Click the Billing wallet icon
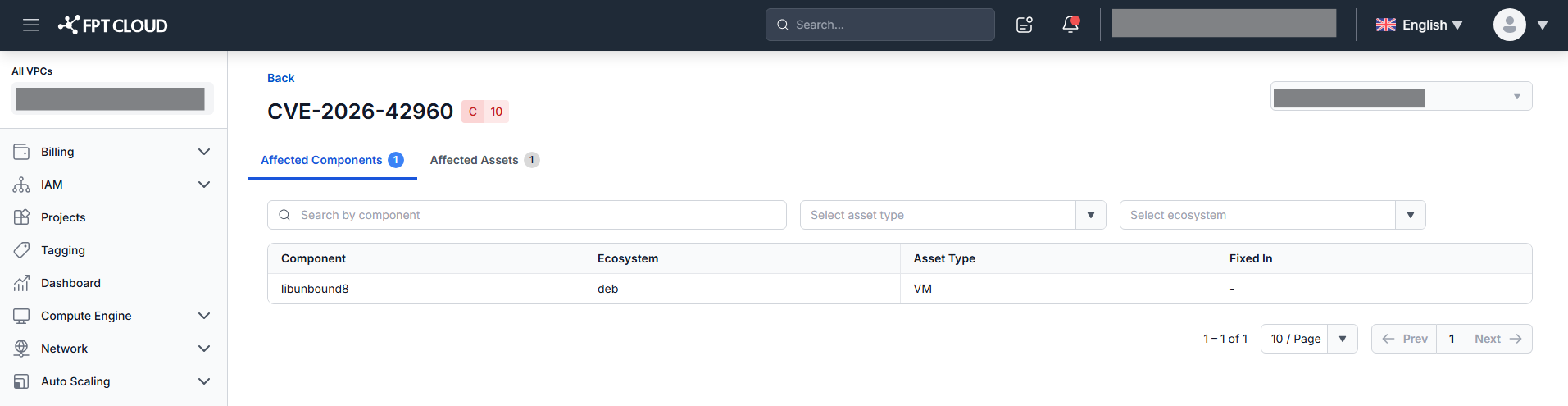Viewport: 1568px width, 406px height. [21, 152]
